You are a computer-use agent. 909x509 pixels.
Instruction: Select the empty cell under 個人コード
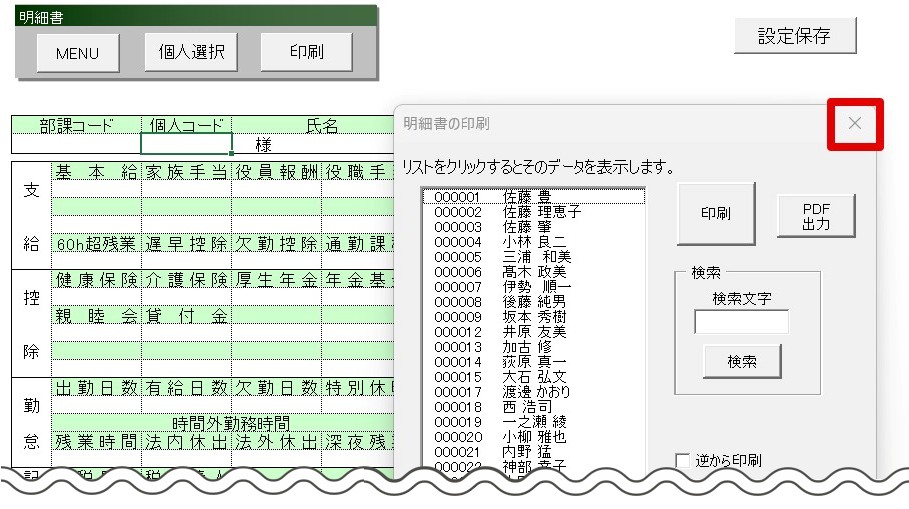tap(186, 144)
